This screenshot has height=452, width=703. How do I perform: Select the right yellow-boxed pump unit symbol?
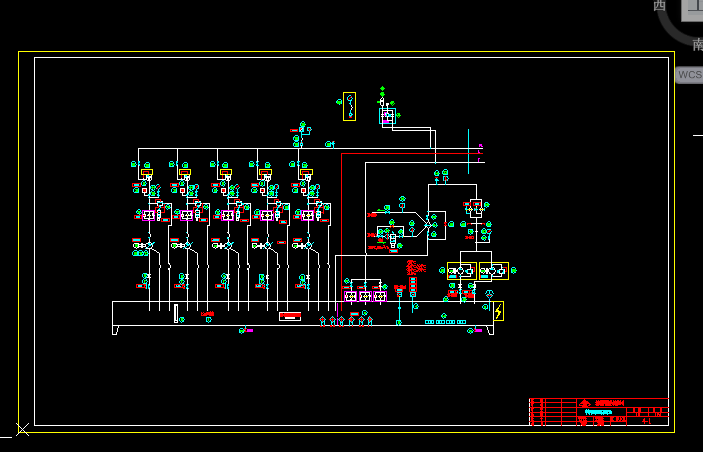point(493,271)
